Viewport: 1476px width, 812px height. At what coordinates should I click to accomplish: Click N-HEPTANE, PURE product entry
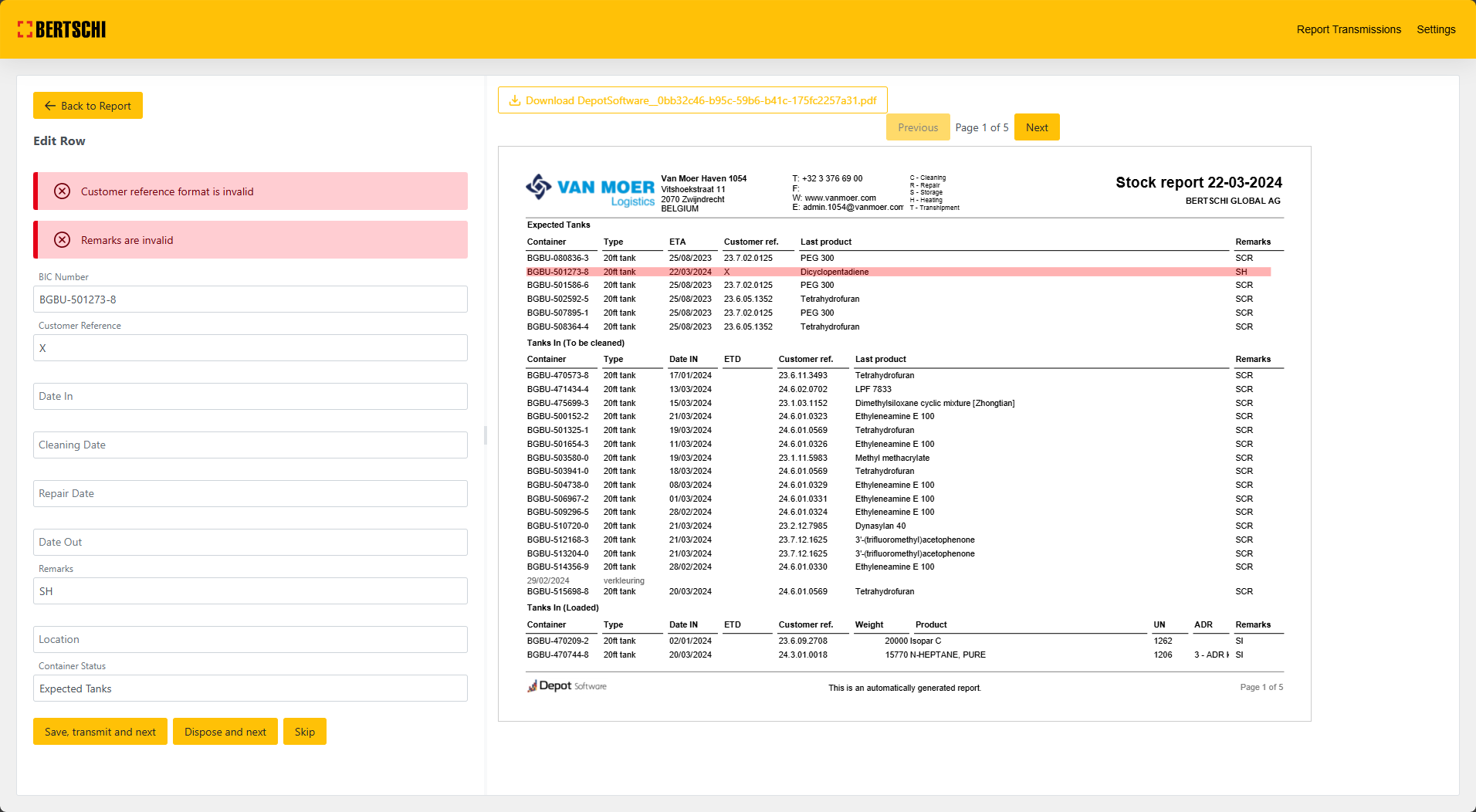pyautogui.click(x=948, y=655)
